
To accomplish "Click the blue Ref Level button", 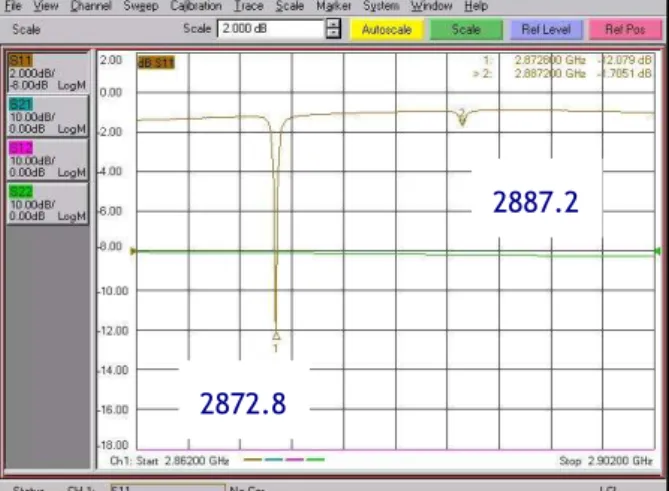I will [546, 29].
